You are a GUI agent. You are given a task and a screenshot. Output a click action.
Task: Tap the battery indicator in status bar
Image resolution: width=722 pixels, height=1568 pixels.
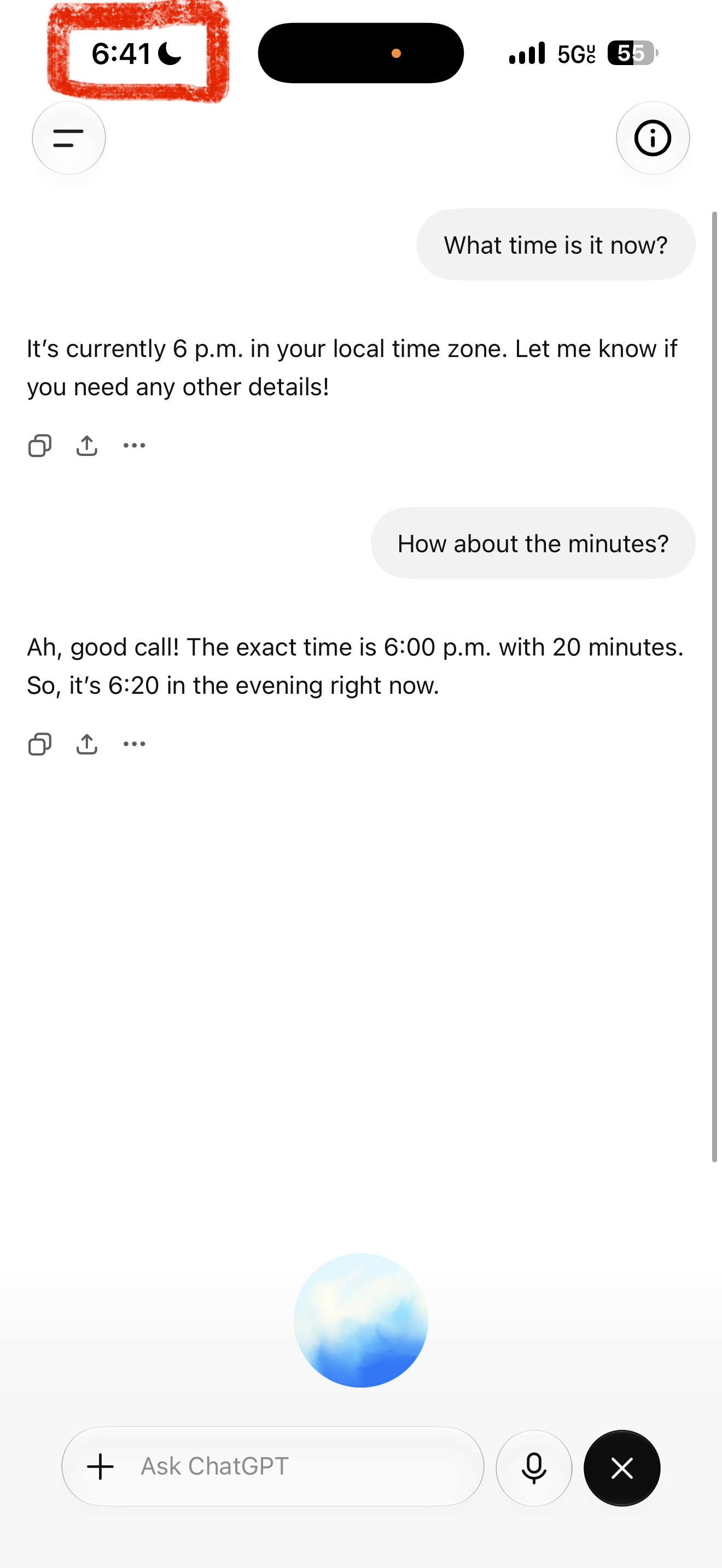[632, 53]
